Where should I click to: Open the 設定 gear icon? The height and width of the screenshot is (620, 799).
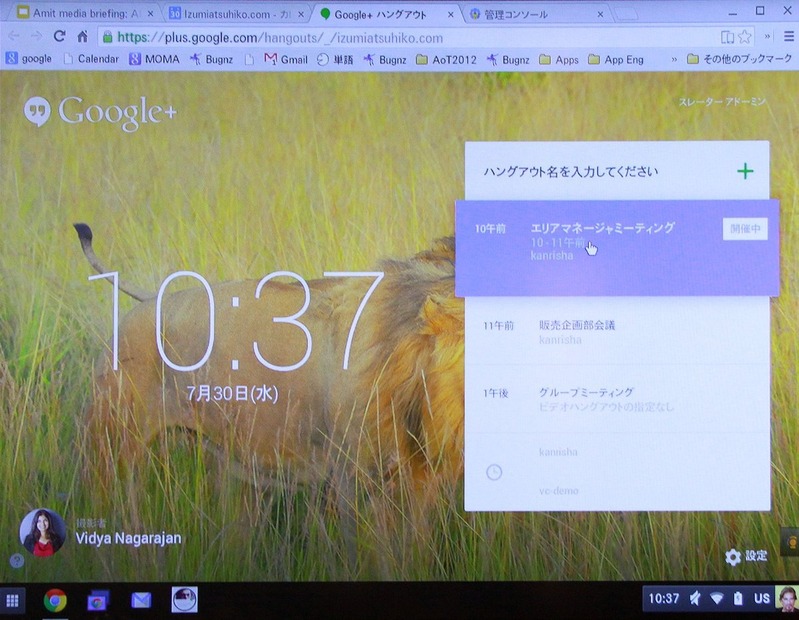pyautogui.click(x=733, y=557)
